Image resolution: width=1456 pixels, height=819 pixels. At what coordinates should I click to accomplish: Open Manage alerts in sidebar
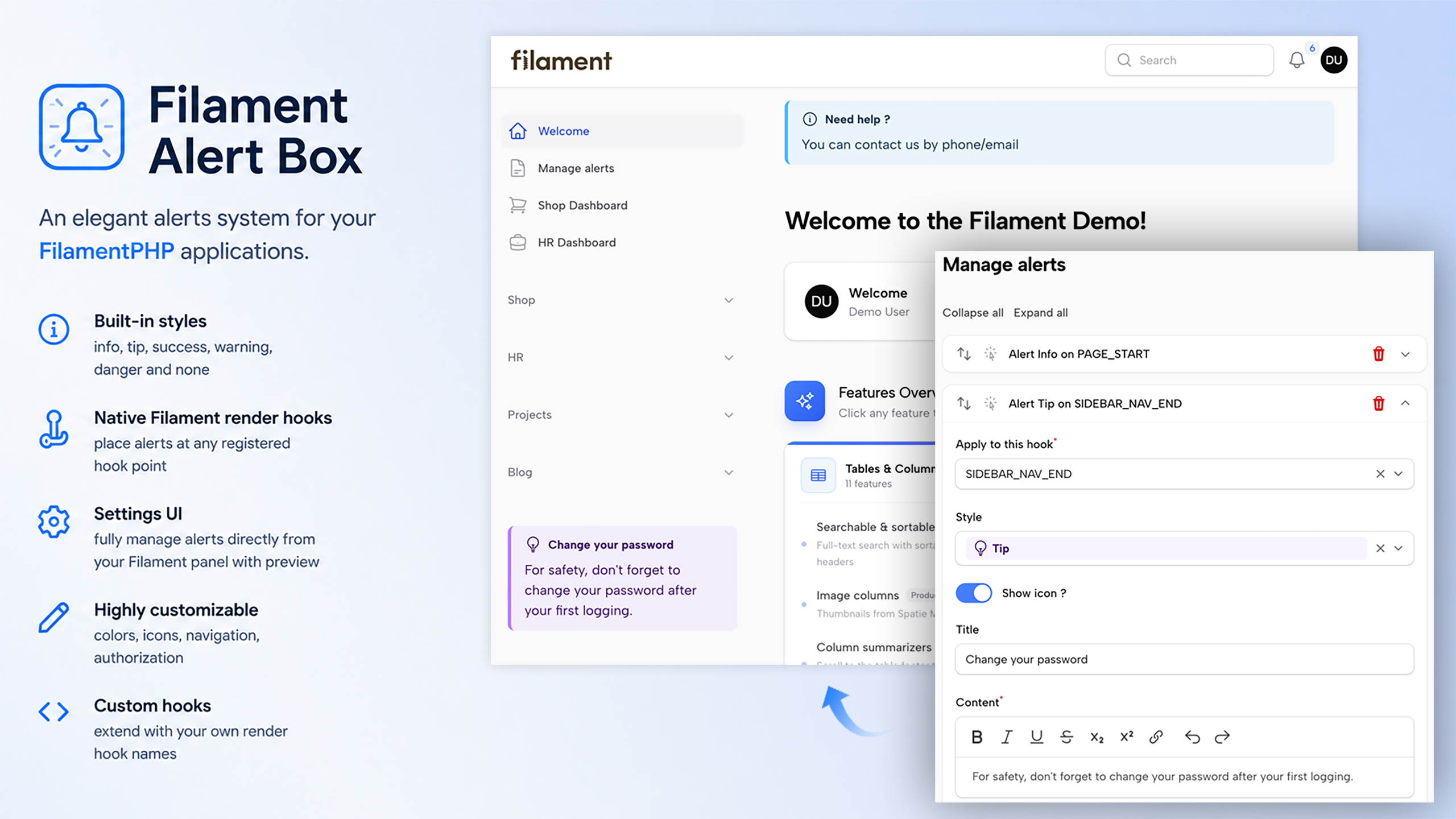tap(622, 168)
